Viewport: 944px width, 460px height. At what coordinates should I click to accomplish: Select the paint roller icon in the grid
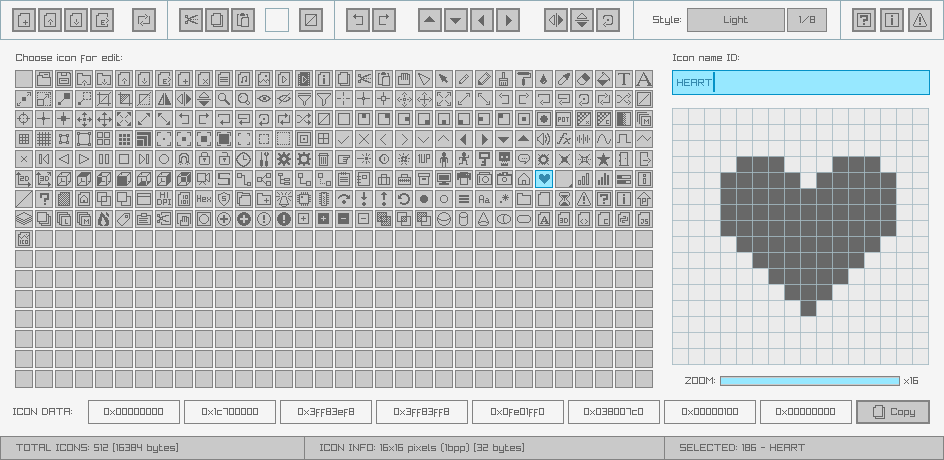click(x=524, y=79)
